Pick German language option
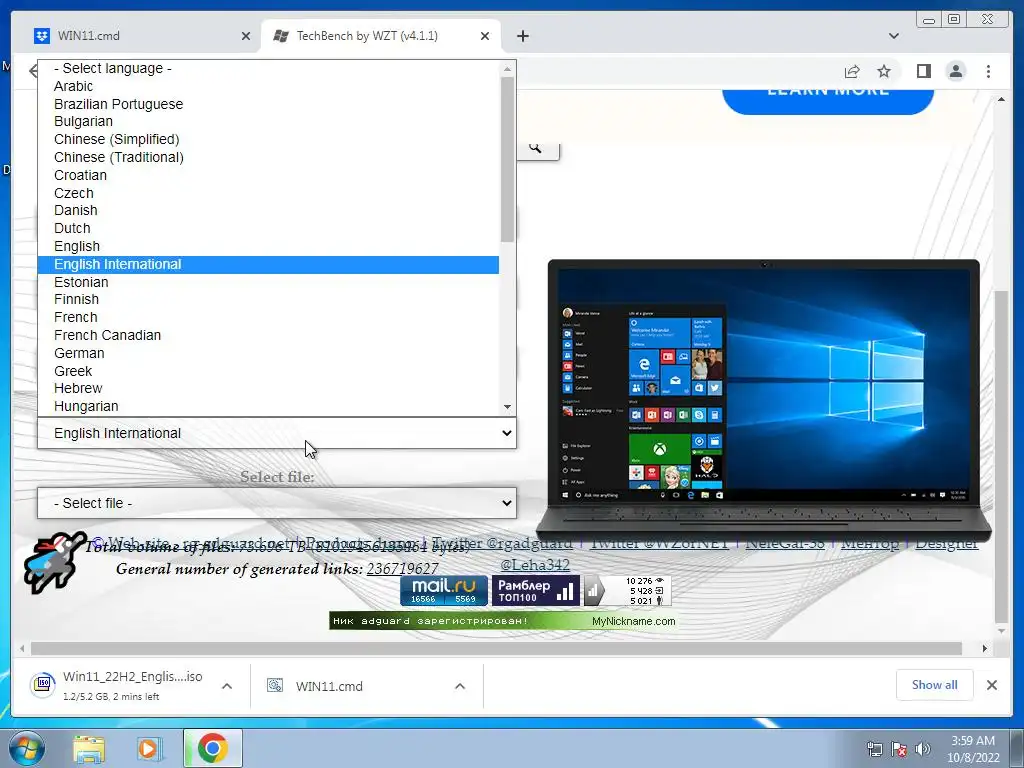The width and height of the screenshot is (1024, 768). pyautogui.click(x=268, y=353)
